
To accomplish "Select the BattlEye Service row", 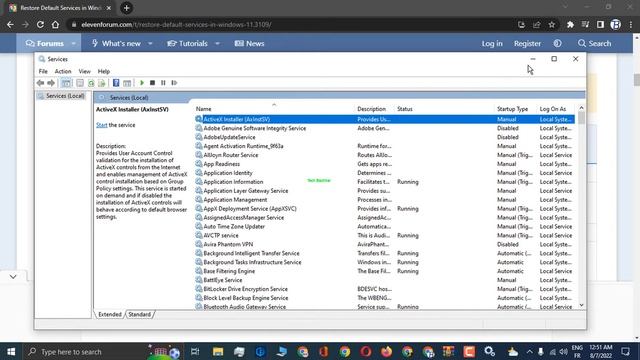I will click(384, 280).
